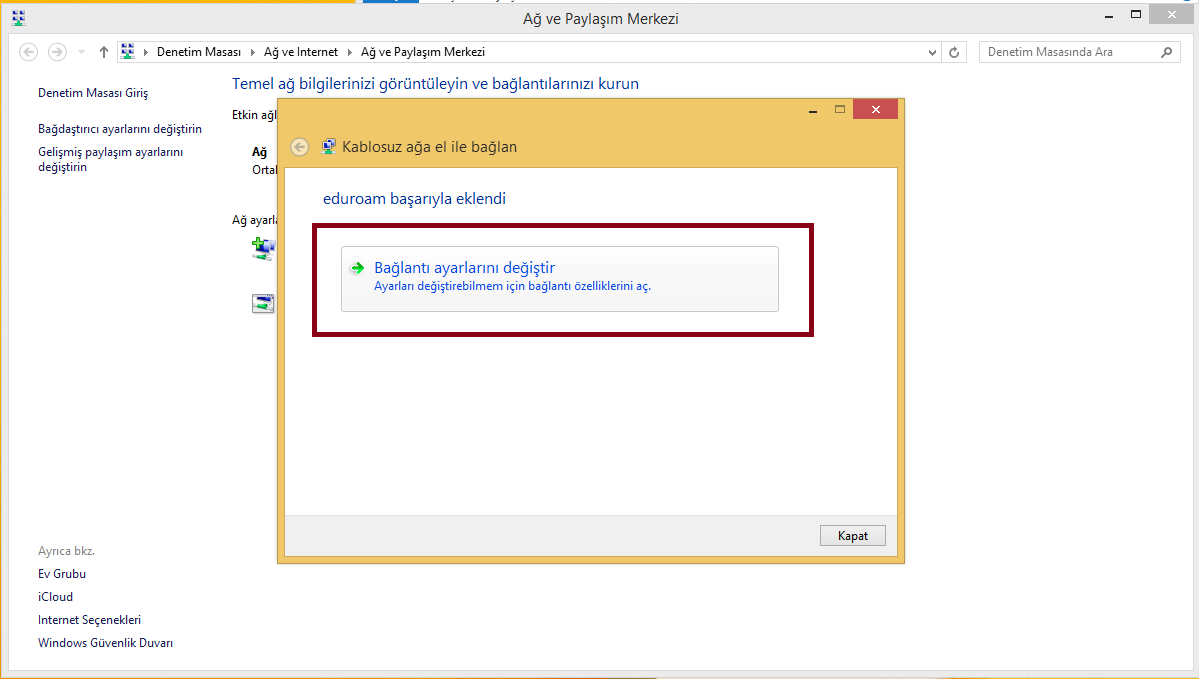This screenshot has height=679, width=1199.
Task: Expand the chevron after Ağ ve Internet breadcrumb
Action: point(349,52)
